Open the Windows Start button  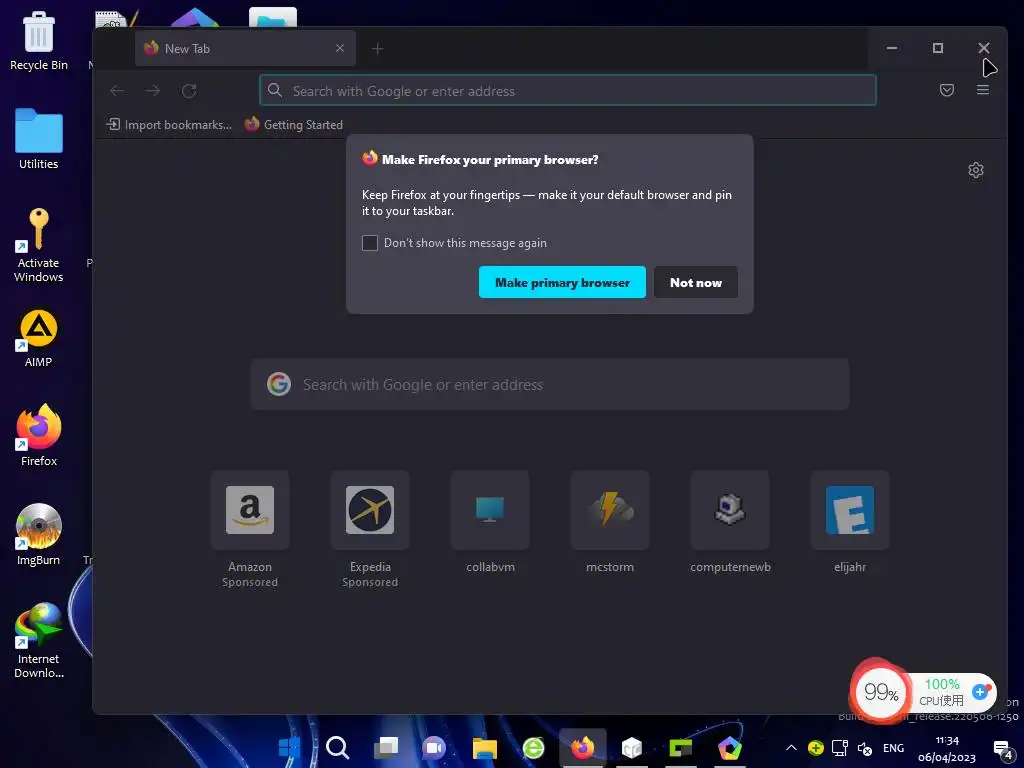pyautogui.click(x=289, y=747)
